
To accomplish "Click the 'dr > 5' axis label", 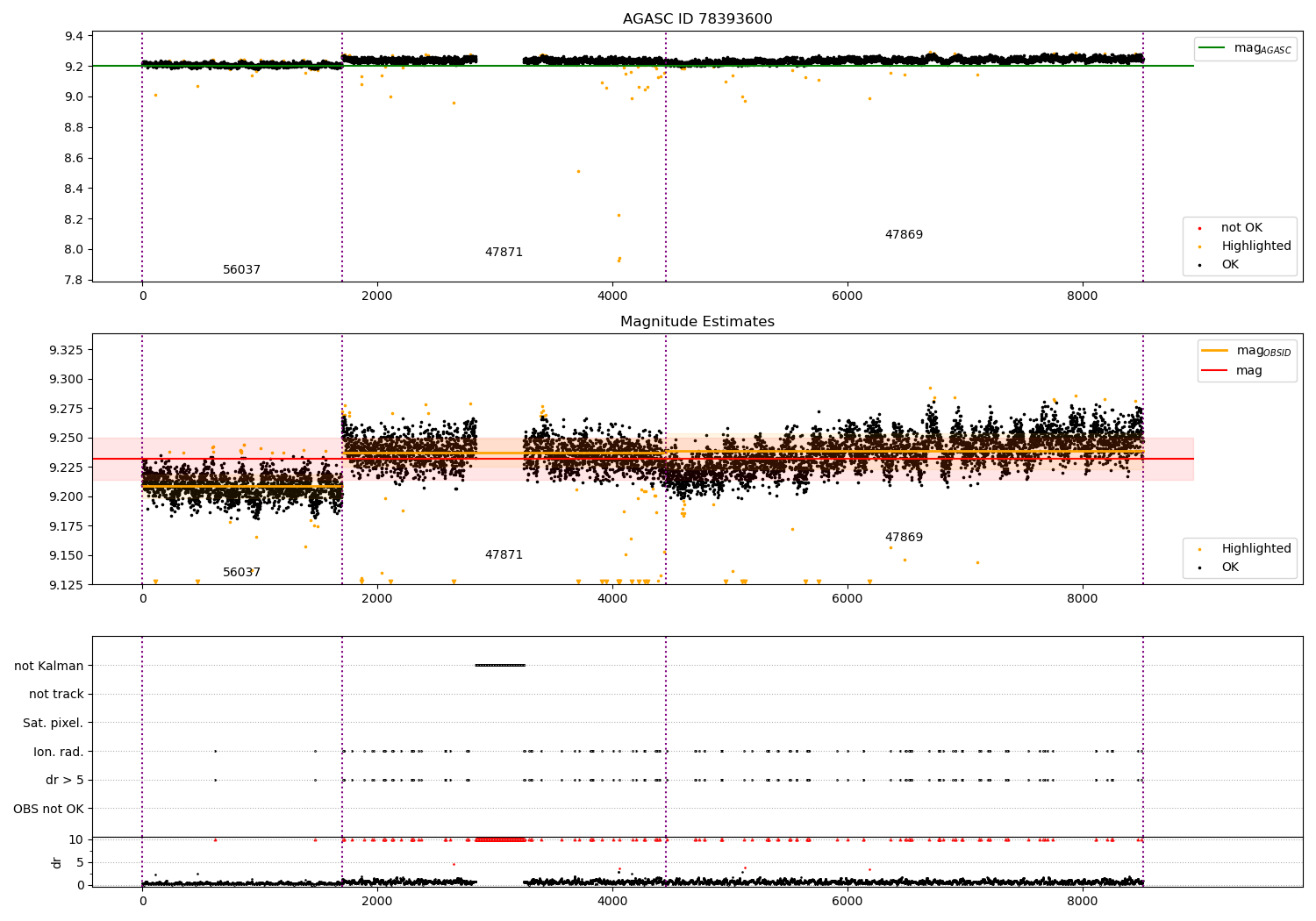I will (x=65, y=781).
